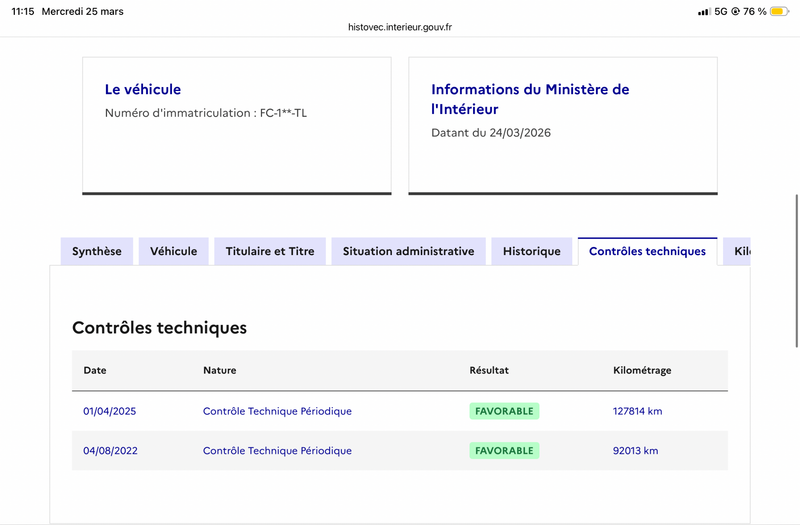Click Informations du Ministère de l'Intérieur heading
The image size is (800, 525).
click(x=530, y=99)
